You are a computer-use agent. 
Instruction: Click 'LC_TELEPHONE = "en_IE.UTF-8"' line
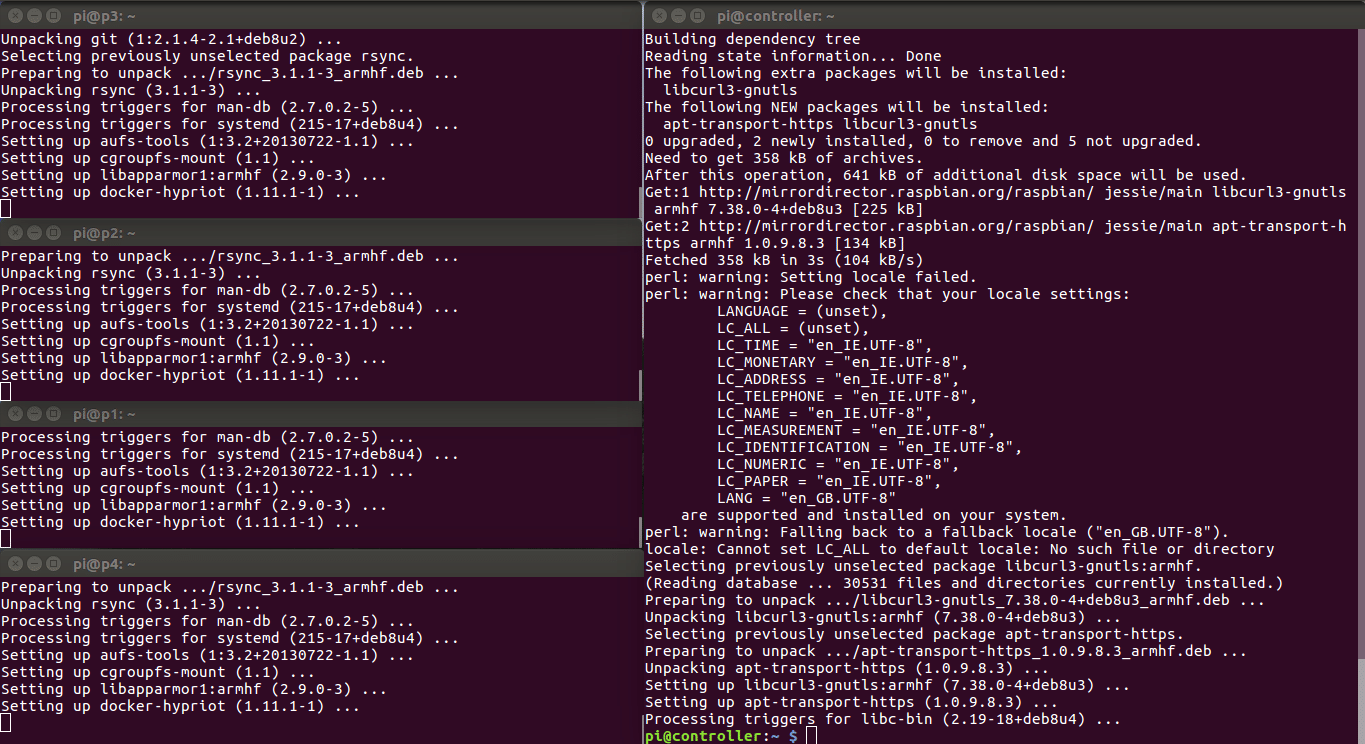847,396
